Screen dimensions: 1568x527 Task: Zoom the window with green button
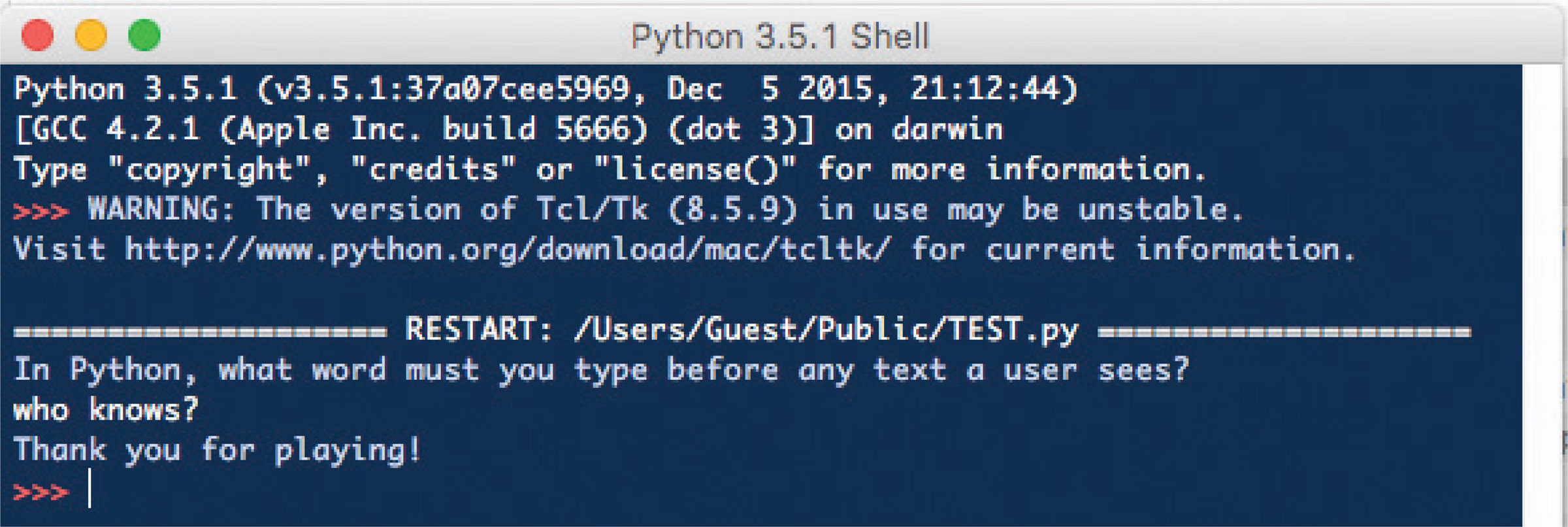pos(144,35)
